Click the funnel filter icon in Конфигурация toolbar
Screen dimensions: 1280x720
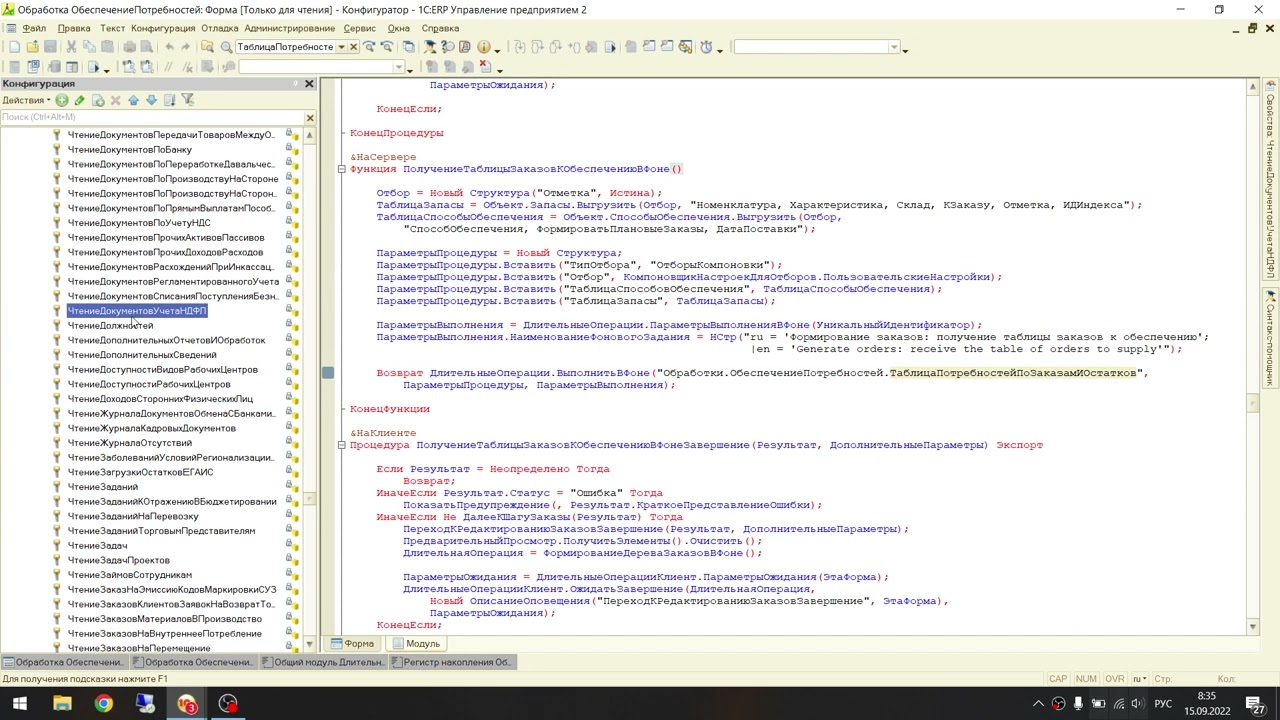(188, 100)
